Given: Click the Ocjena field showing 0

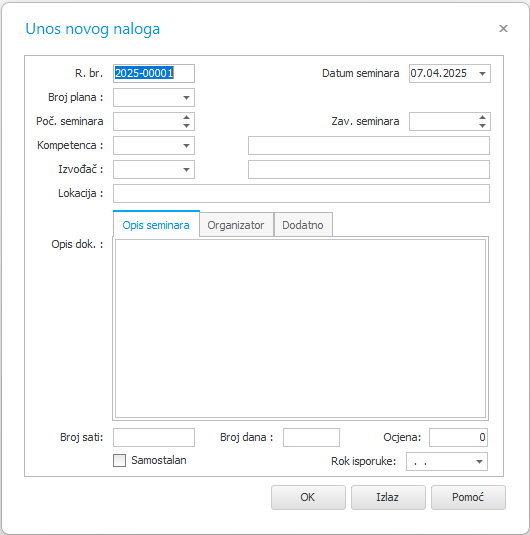Looking at the screenshot, I should point(458,437).
